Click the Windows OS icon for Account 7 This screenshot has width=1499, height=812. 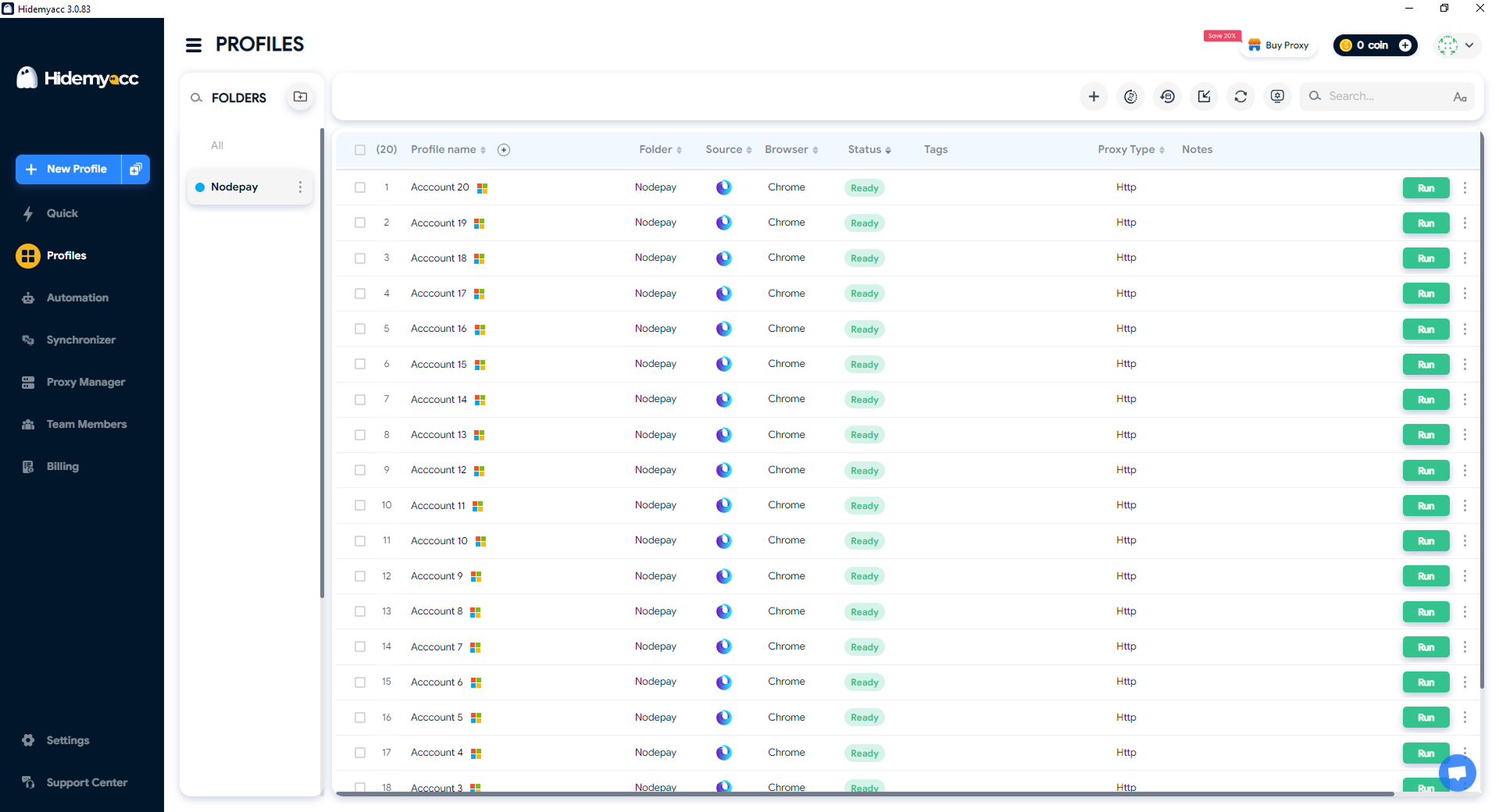coord(476,647)
